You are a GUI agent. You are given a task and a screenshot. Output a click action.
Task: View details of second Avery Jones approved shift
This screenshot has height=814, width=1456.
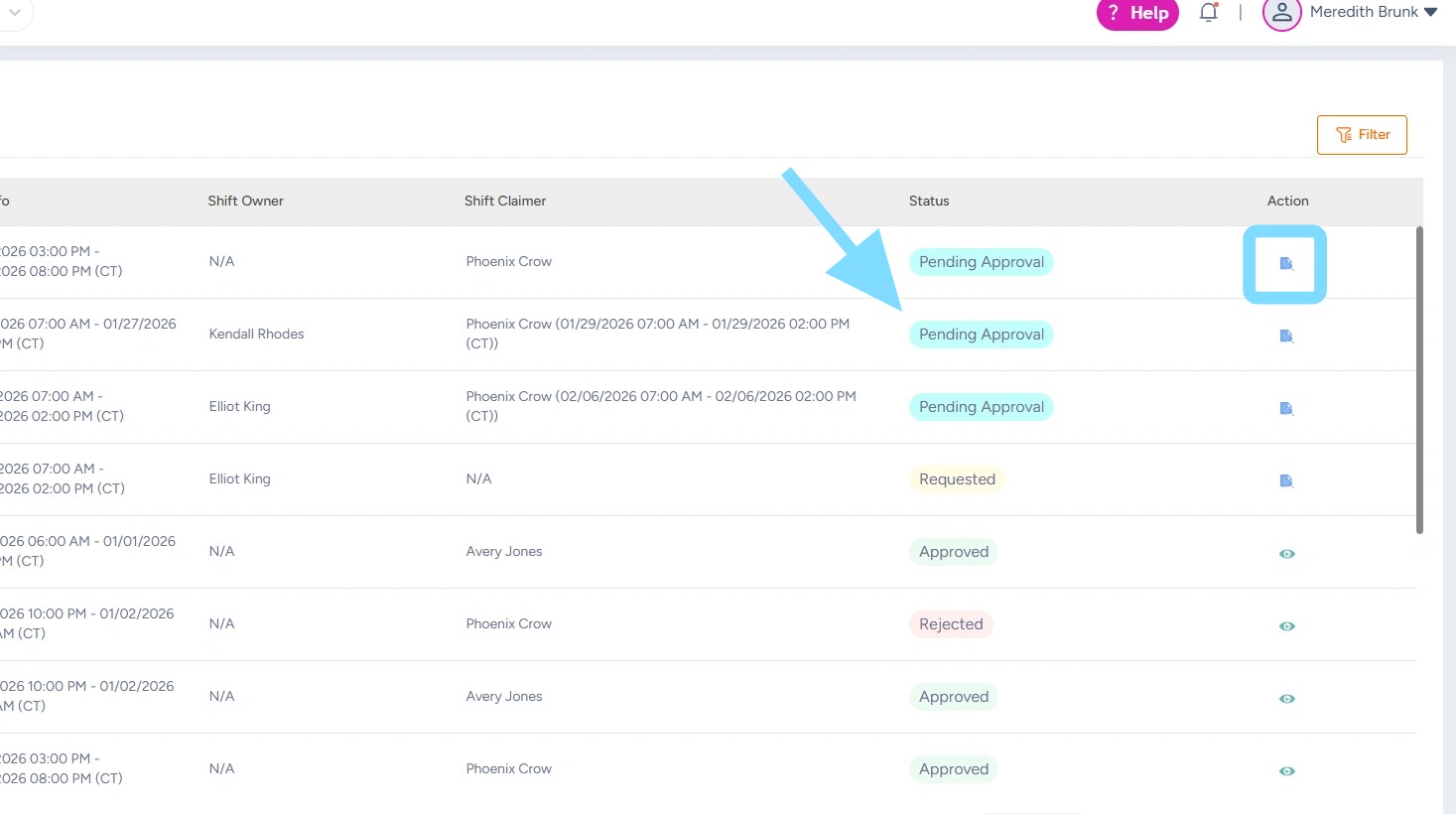point(1286,698)
